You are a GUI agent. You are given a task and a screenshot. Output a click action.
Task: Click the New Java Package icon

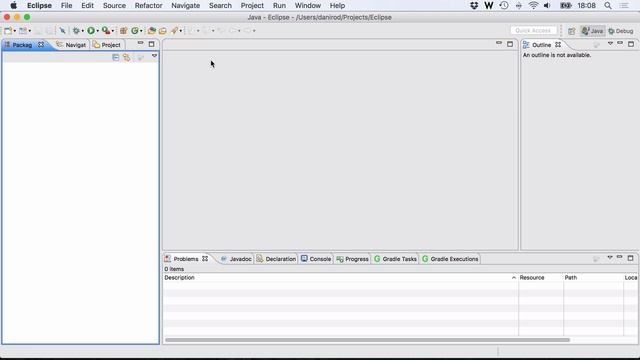click(123, 31)
